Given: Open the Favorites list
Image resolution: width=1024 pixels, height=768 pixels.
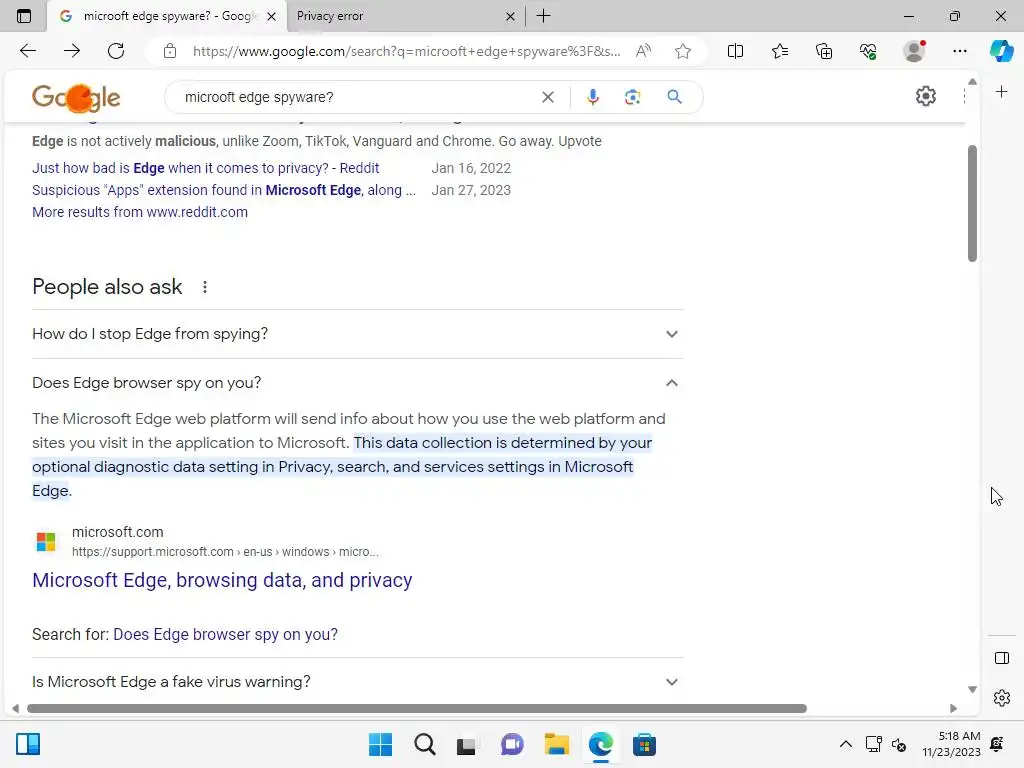Looking at the screenshot, I should click(780, 51).
